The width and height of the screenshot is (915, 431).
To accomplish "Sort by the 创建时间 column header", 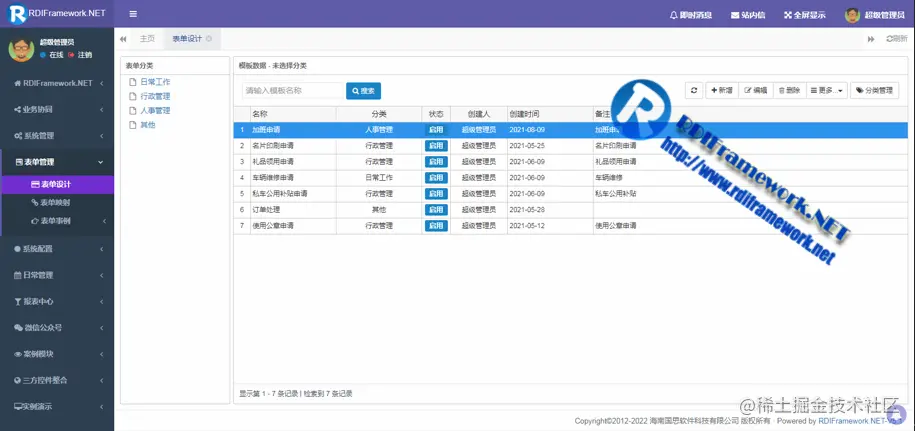I will click(x=550, y=114).
